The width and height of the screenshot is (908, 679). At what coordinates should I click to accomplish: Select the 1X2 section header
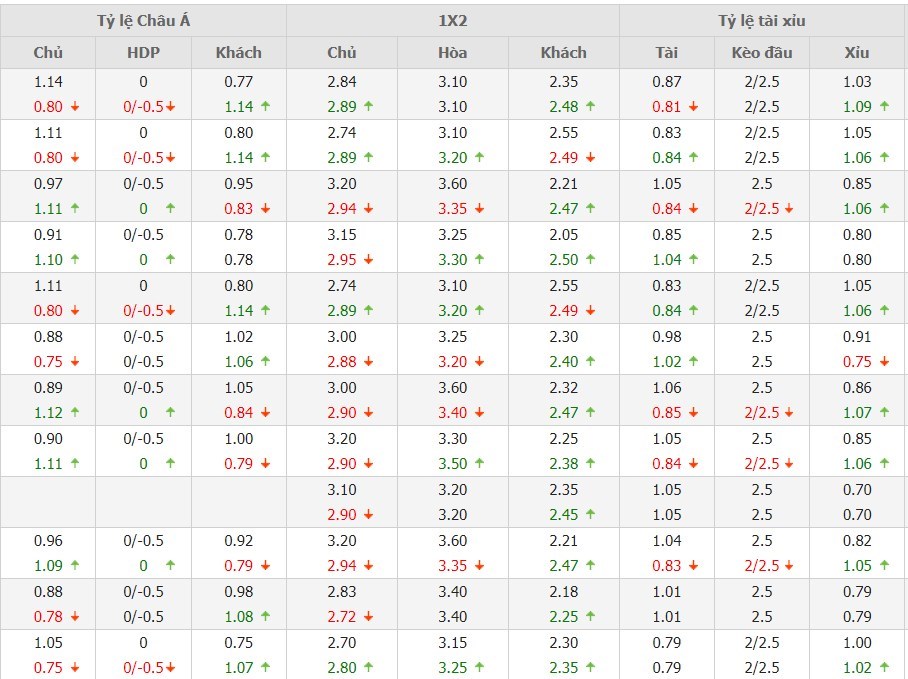452,21
